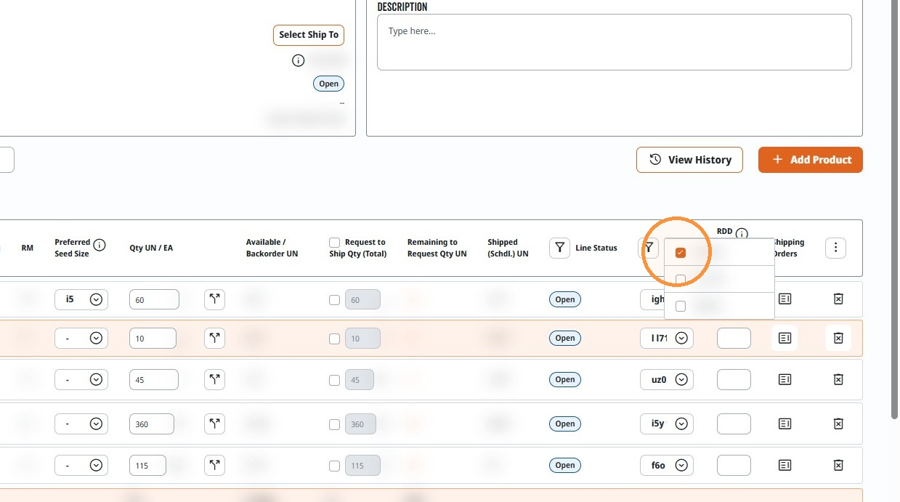Delete the row with quantity 10

pyautogui.click(x=838, y=338)
